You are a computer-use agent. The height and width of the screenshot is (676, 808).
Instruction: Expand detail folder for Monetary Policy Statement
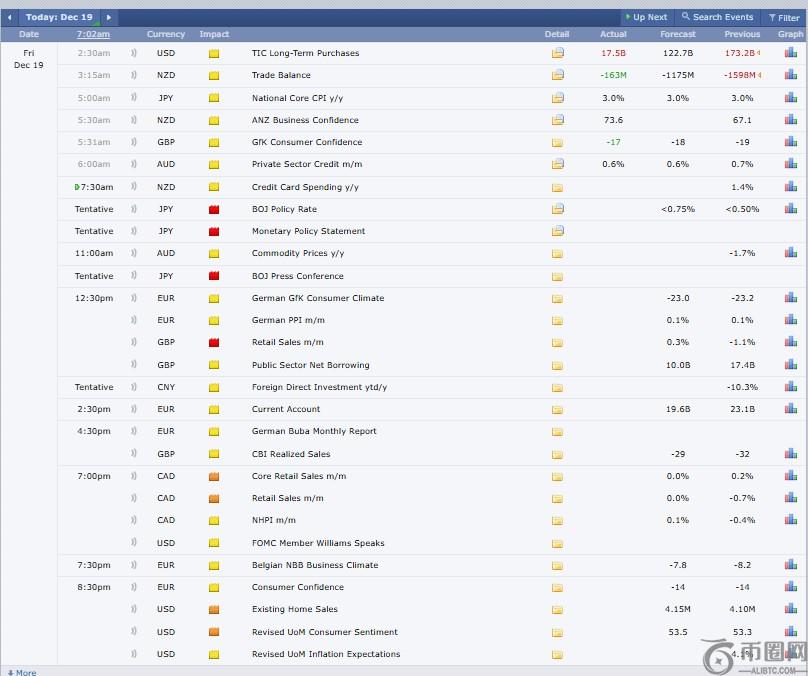pyautogui.click(x=557, y=231)
